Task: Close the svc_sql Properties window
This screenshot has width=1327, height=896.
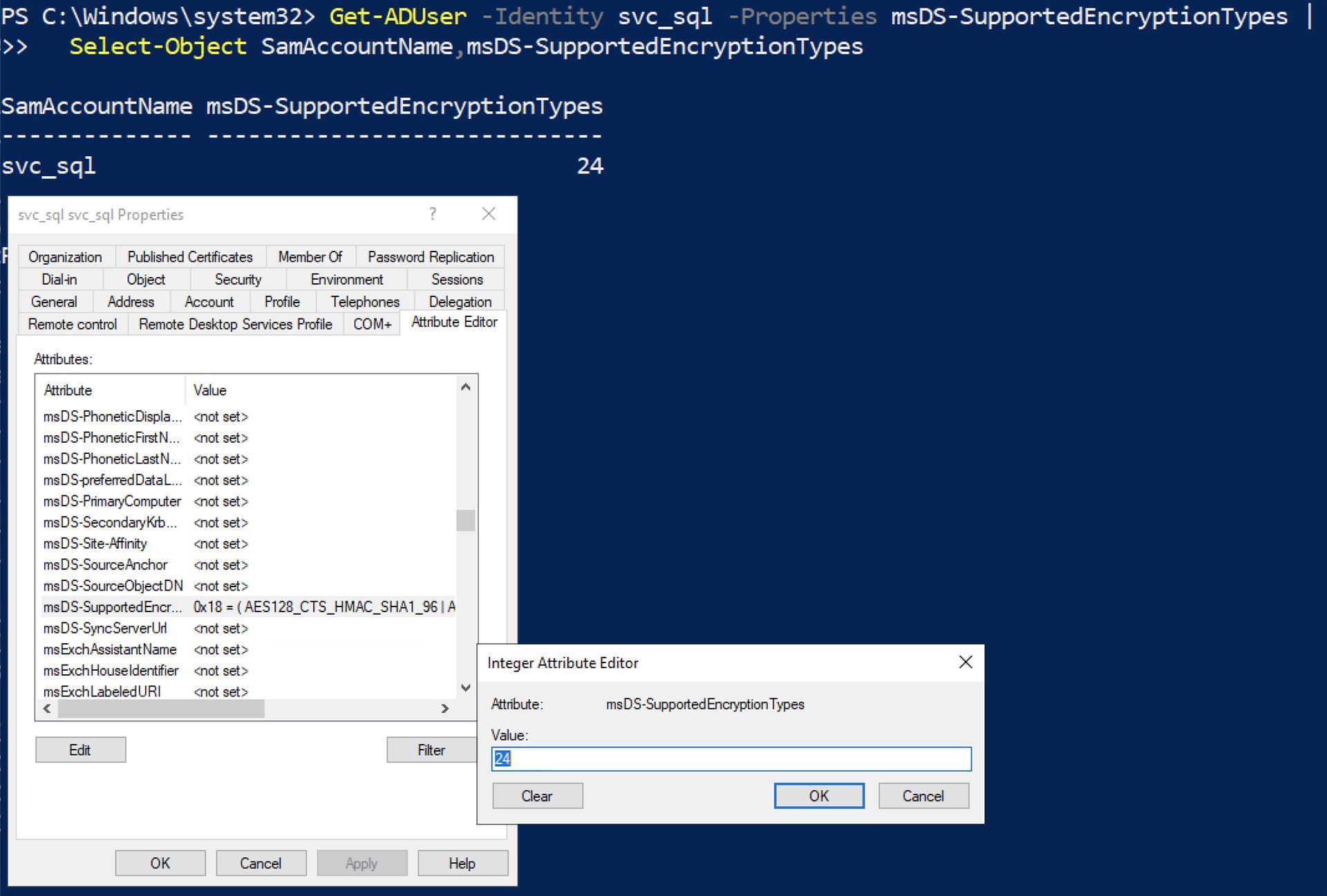Action: click(489, 214)
